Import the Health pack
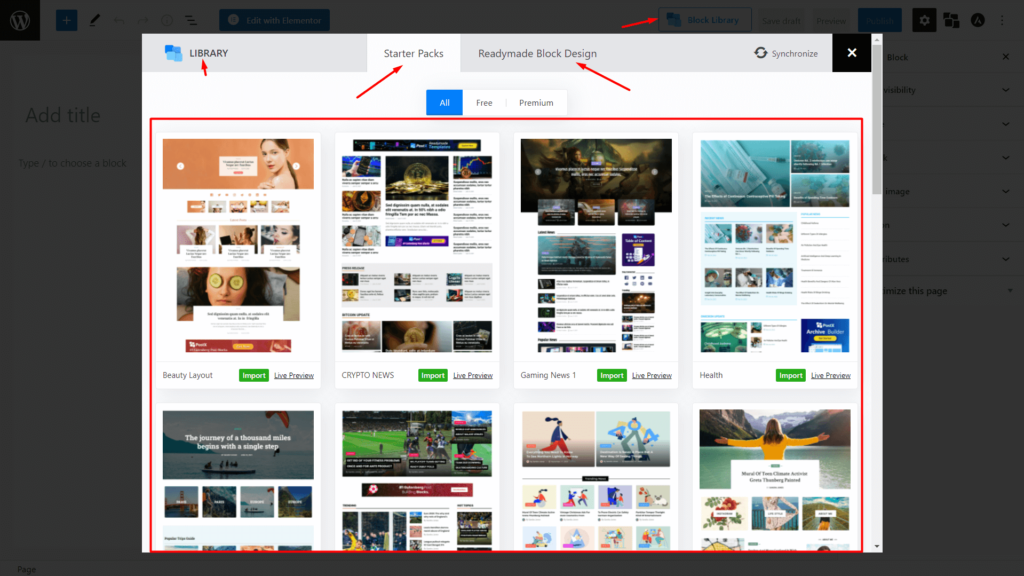This screenshot has height=576, width=1024. (790, 376)
